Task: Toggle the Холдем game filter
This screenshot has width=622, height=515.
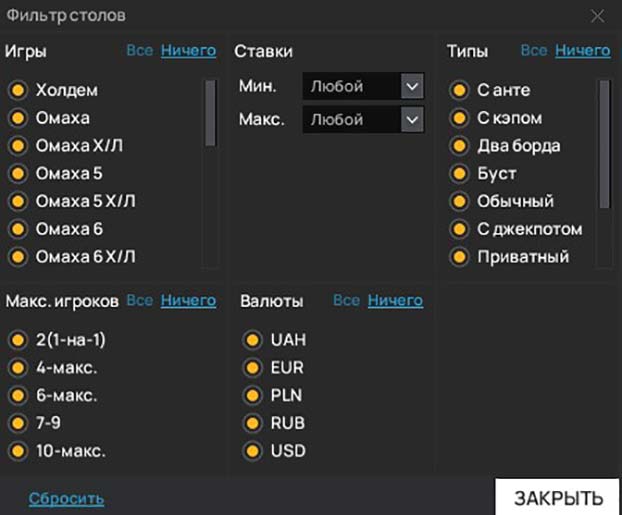Action: (17, 91)
